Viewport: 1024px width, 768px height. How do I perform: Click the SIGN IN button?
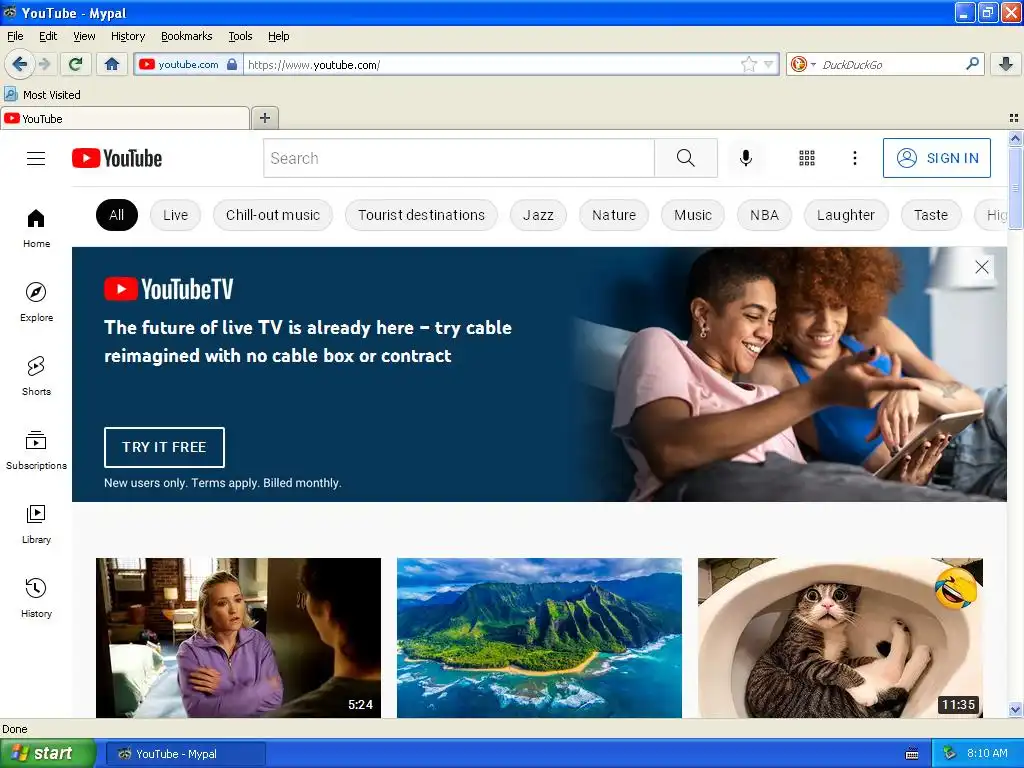tap(936, 158)
